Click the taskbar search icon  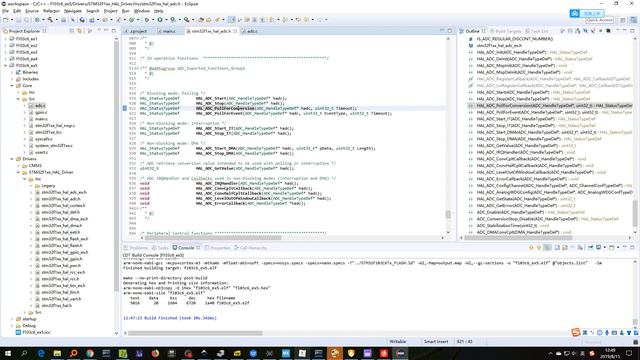coord(24,353)
